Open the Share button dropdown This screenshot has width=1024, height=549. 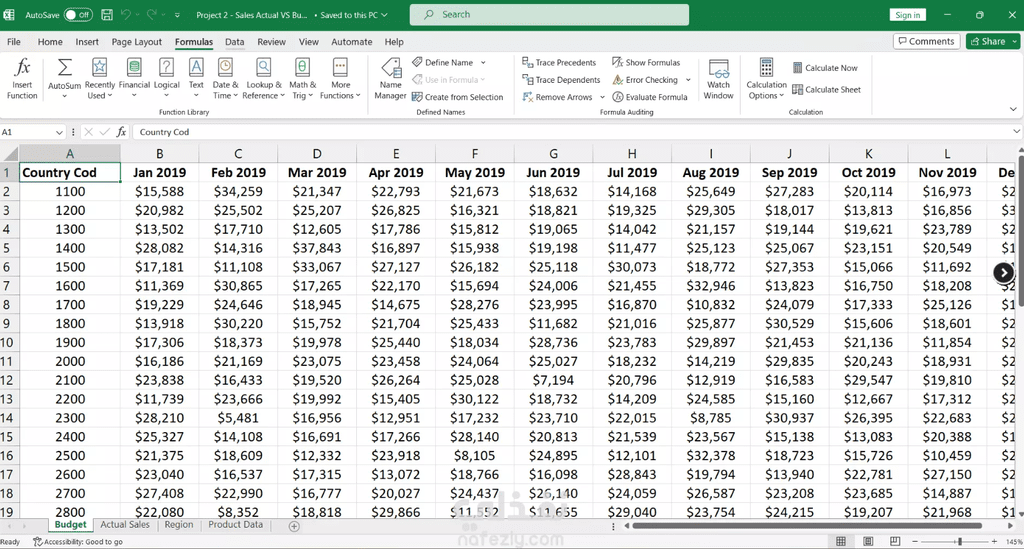(x=1015, y=41)
